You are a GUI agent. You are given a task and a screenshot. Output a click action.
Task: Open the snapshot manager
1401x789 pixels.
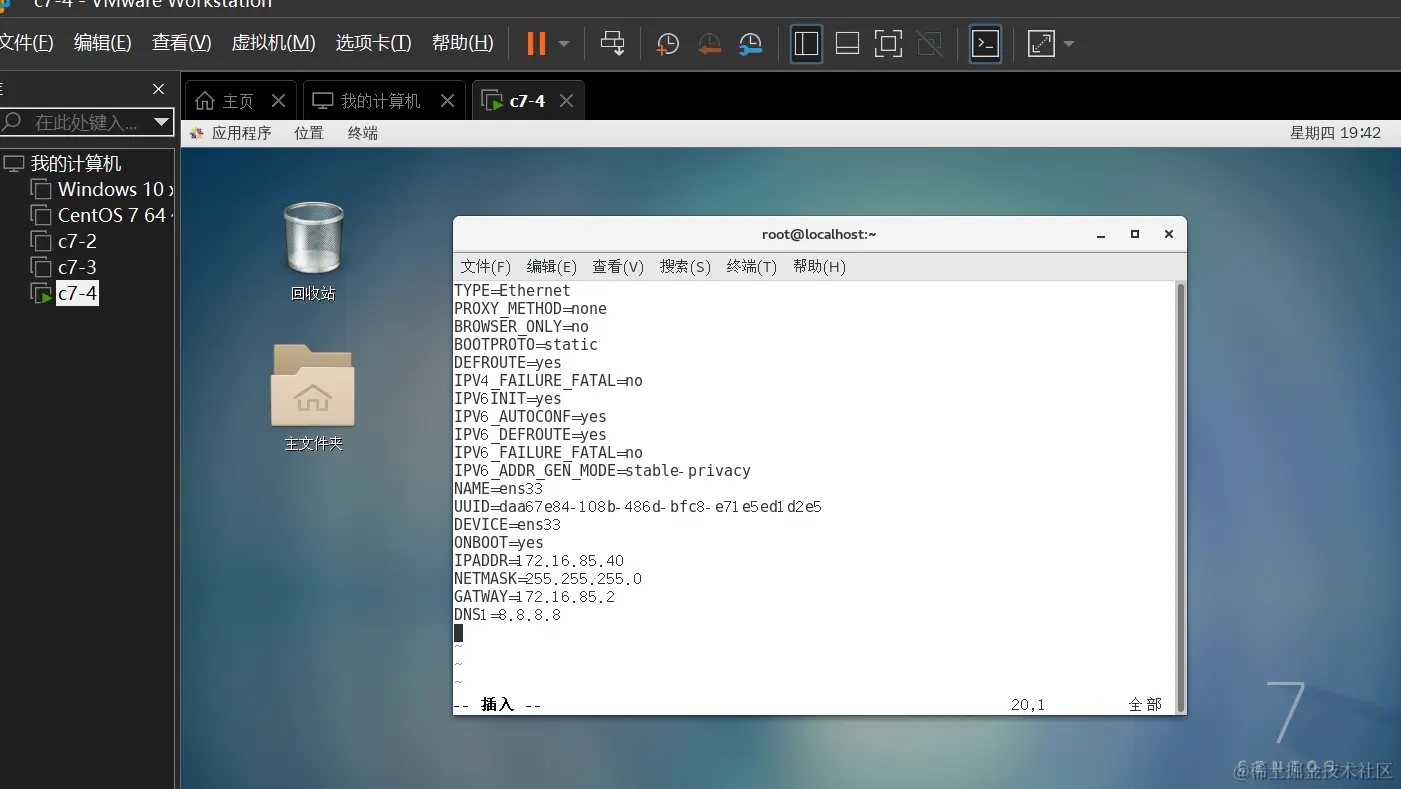[751, 43]
